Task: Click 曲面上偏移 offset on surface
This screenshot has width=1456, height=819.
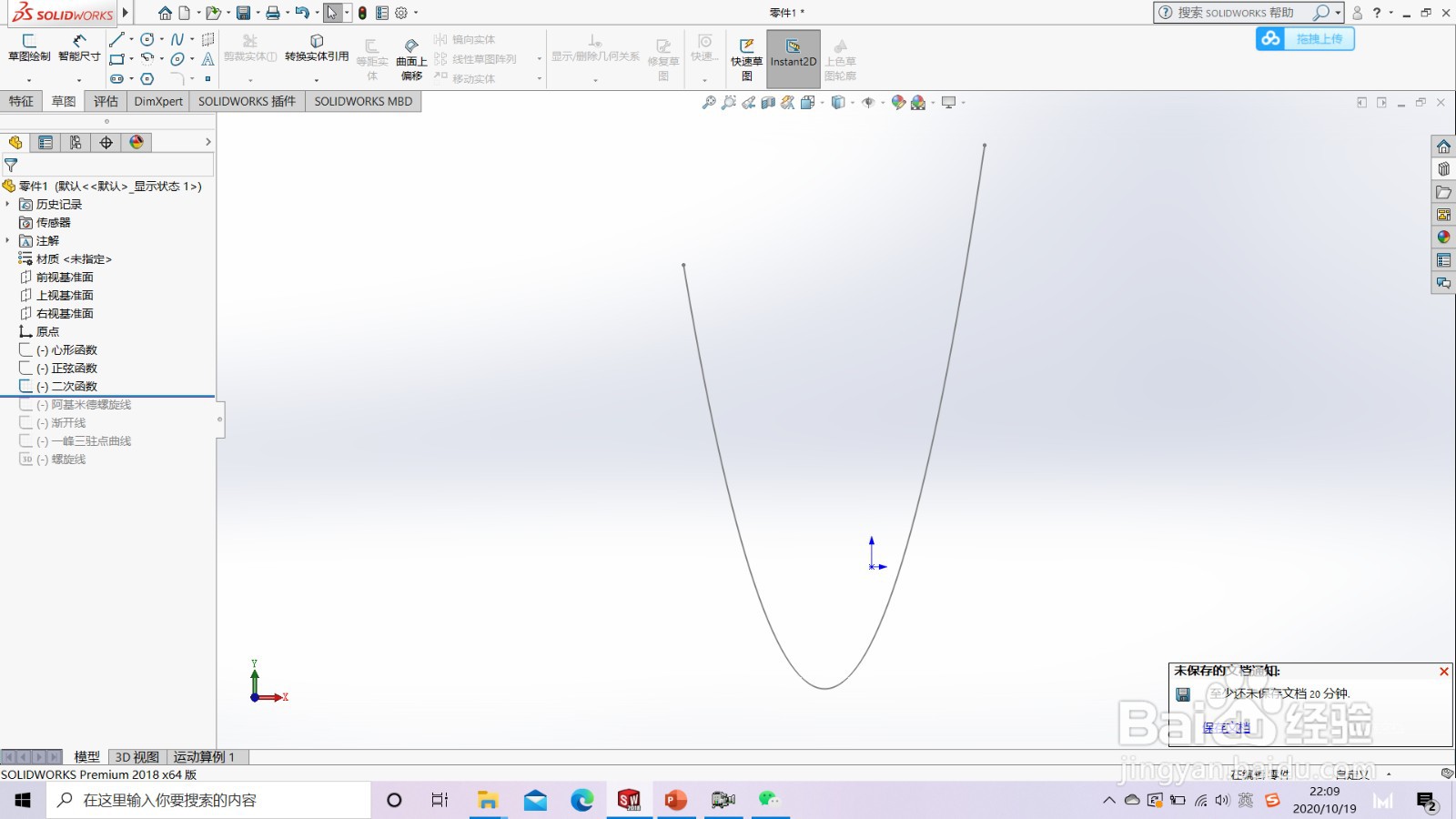Action: coord(411,60)
